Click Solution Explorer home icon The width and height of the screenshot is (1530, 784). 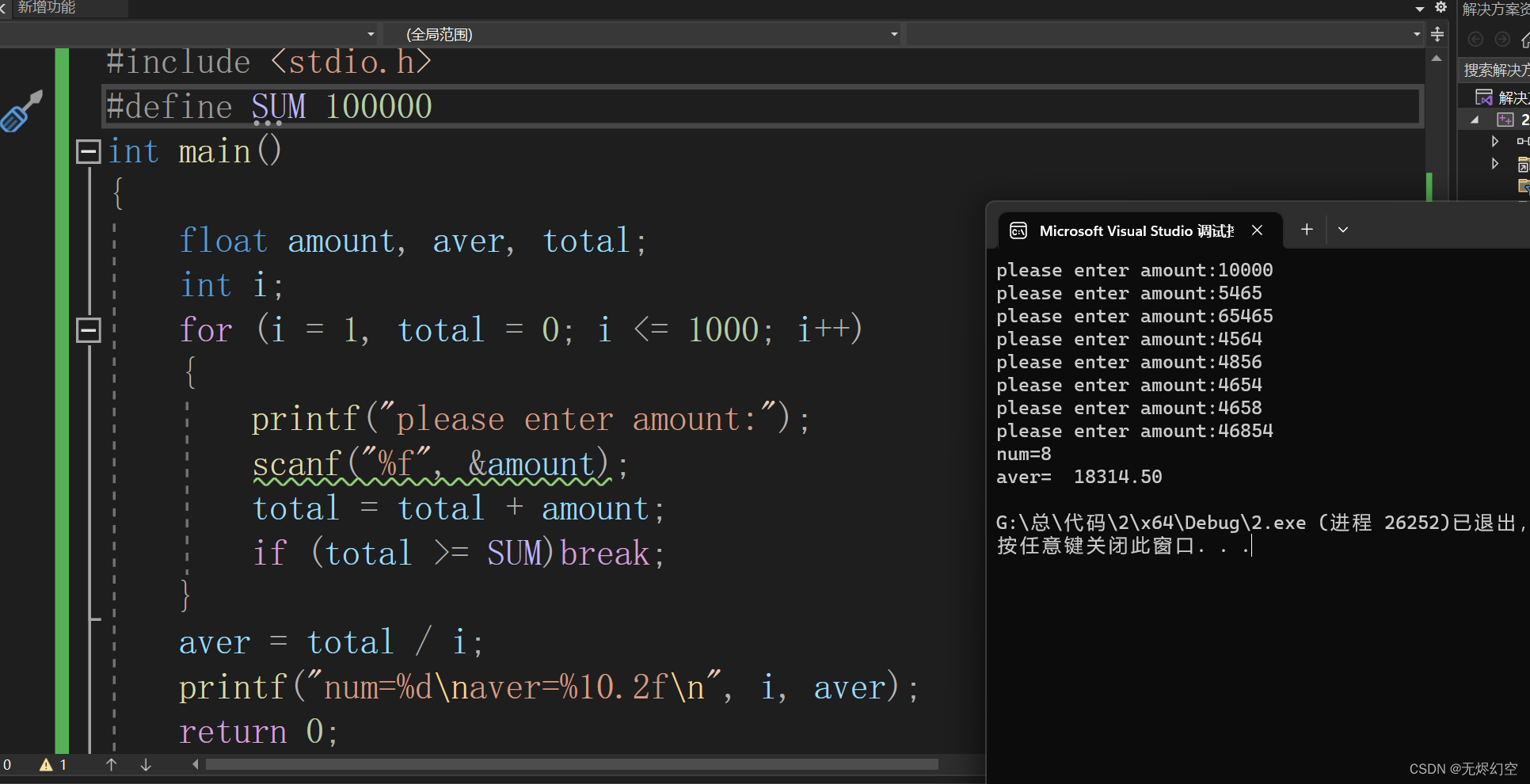(1525, 40)
